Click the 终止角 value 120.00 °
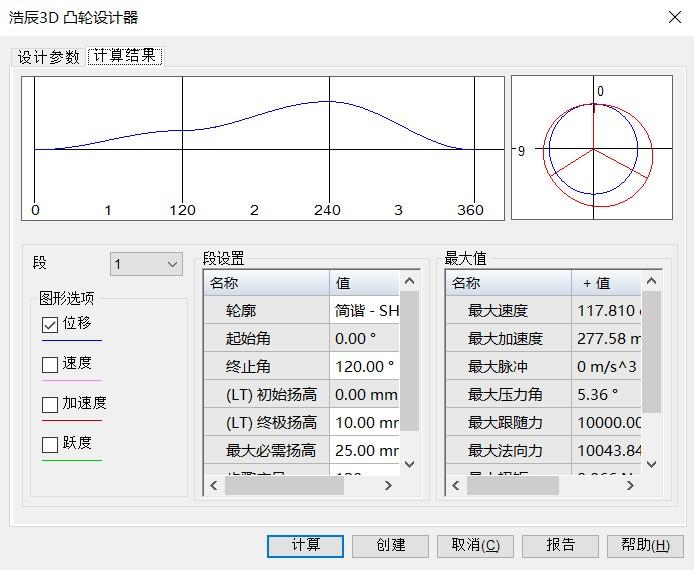Image resolution: width=694 pixels, height=570 pixels. pyautogui.click(x=364, y=366)
